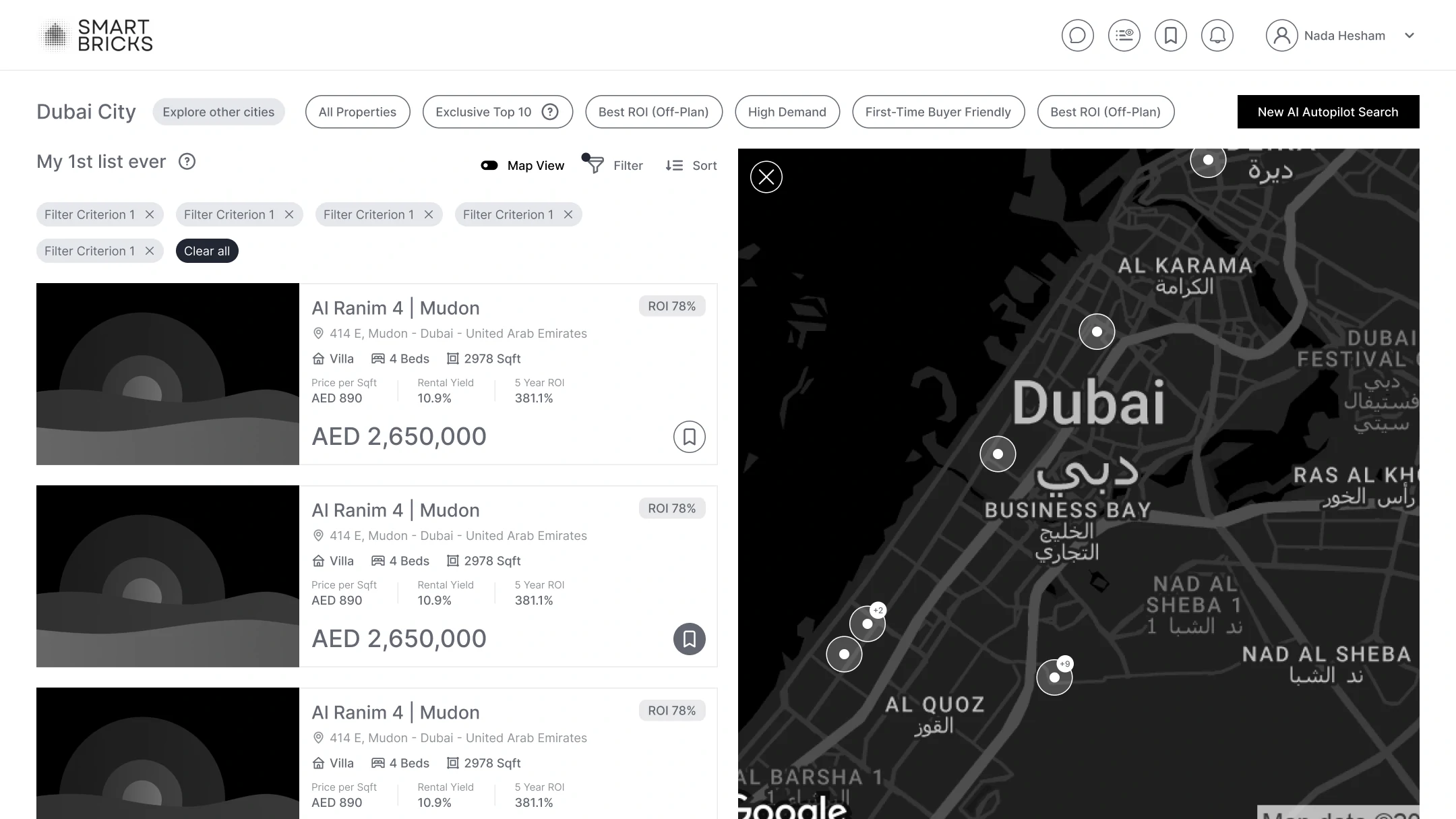The width and height of the screenshot is (1456, 819).
Task: Remove third Filter Criterion 1 chip in top row
Action: coord(429,214)
